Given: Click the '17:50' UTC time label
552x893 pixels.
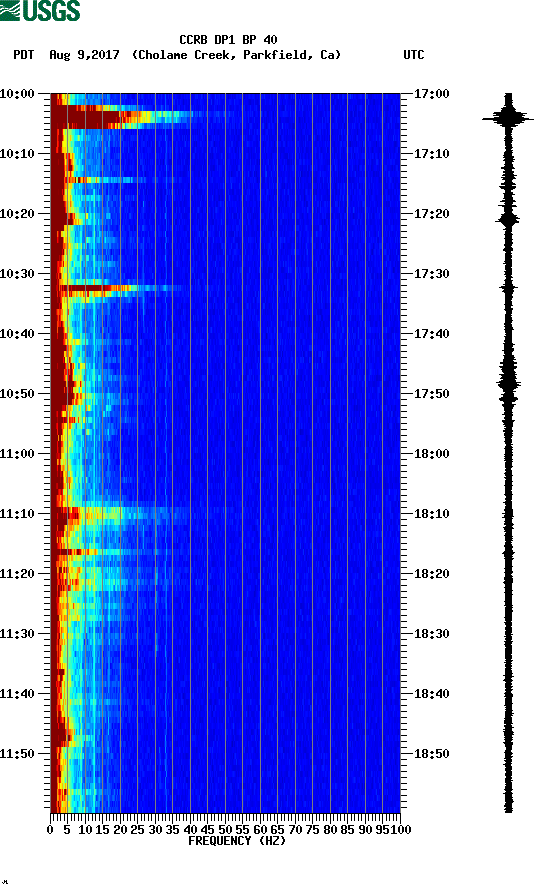Looking at the screenshot, I should 431,394.
